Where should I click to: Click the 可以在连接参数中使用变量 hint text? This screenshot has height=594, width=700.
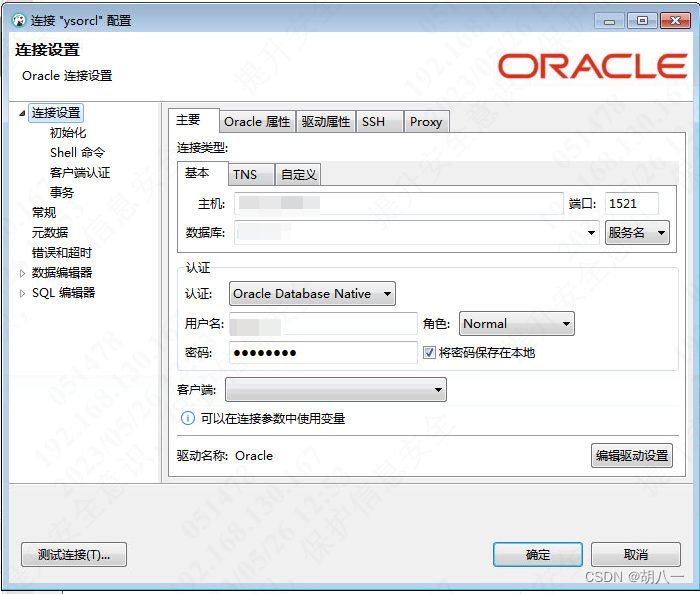tap(273, 419)
